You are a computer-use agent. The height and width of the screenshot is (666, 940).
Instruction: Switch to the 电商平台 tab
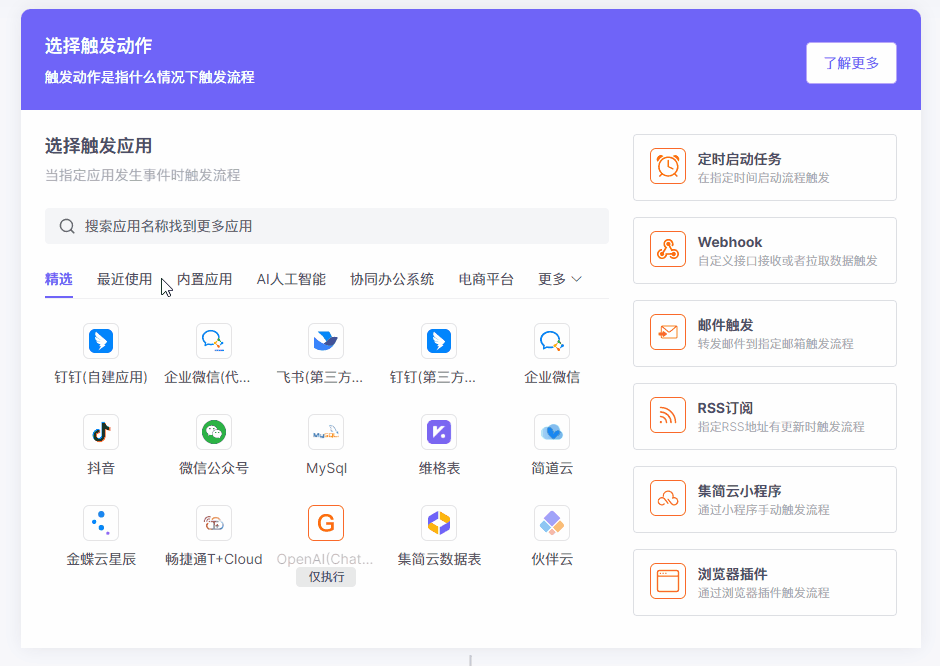coord(486,279)
